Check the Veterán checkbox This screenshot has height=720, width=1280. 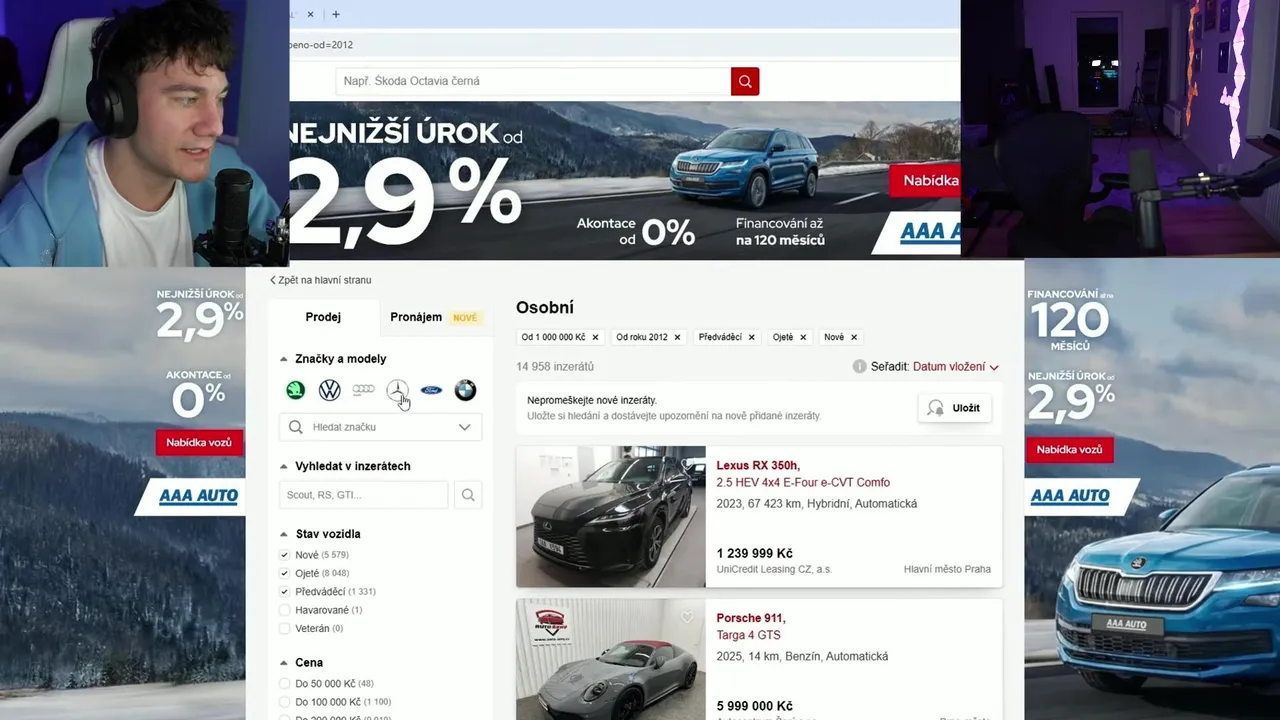(x=284, y=629)
